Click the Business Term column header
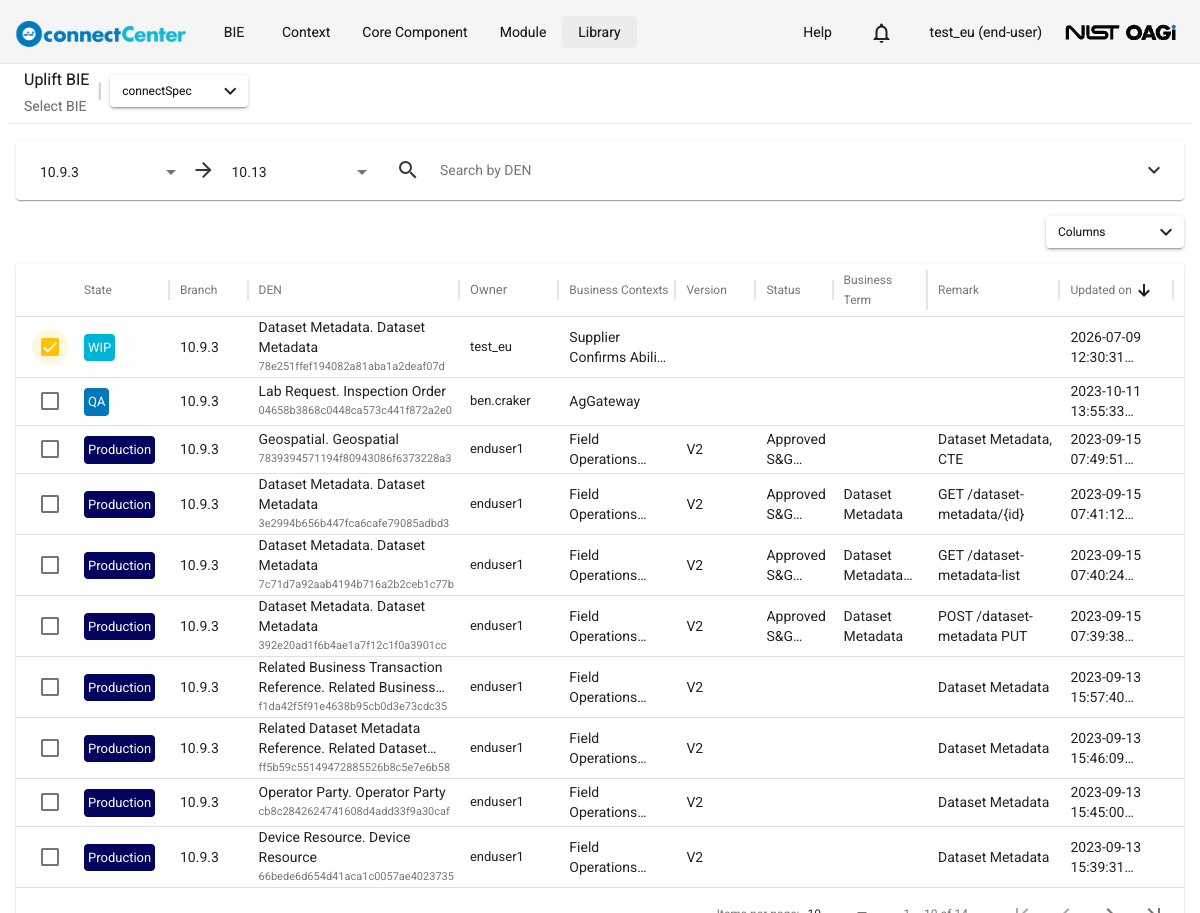 point(868,290)
